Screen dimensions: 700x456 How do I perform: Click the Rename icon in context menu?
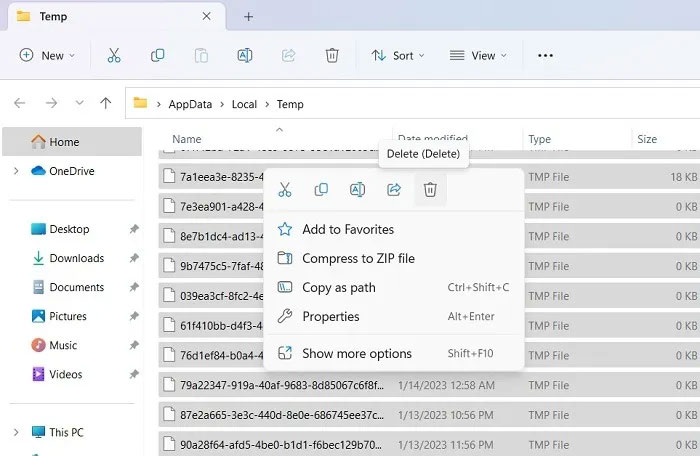coord(357,189)
